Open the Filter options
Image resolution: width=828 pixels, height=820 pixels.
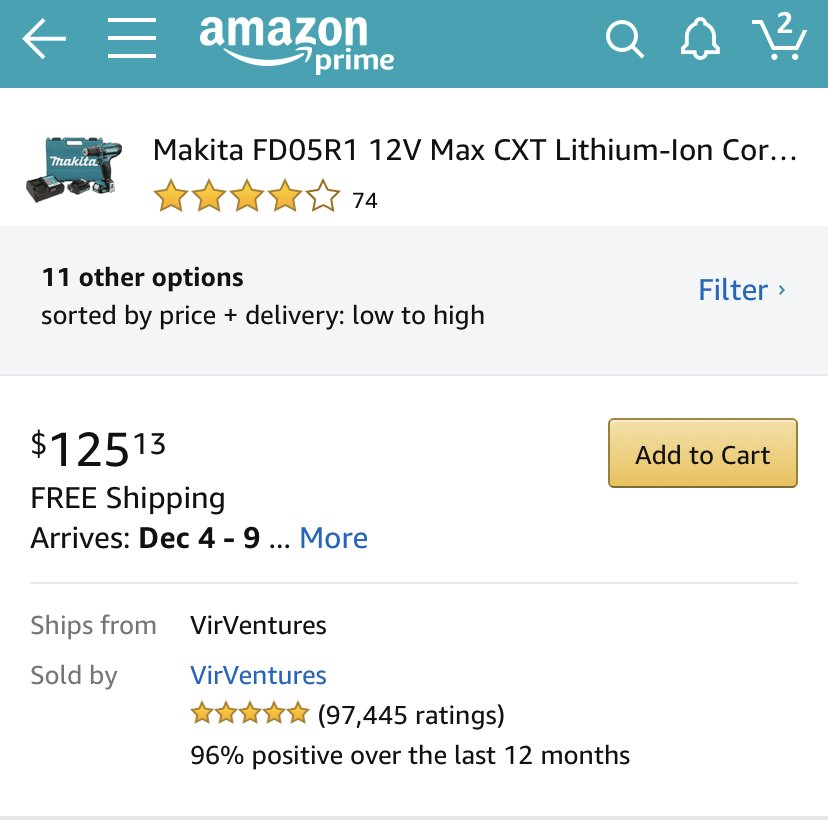733,290
